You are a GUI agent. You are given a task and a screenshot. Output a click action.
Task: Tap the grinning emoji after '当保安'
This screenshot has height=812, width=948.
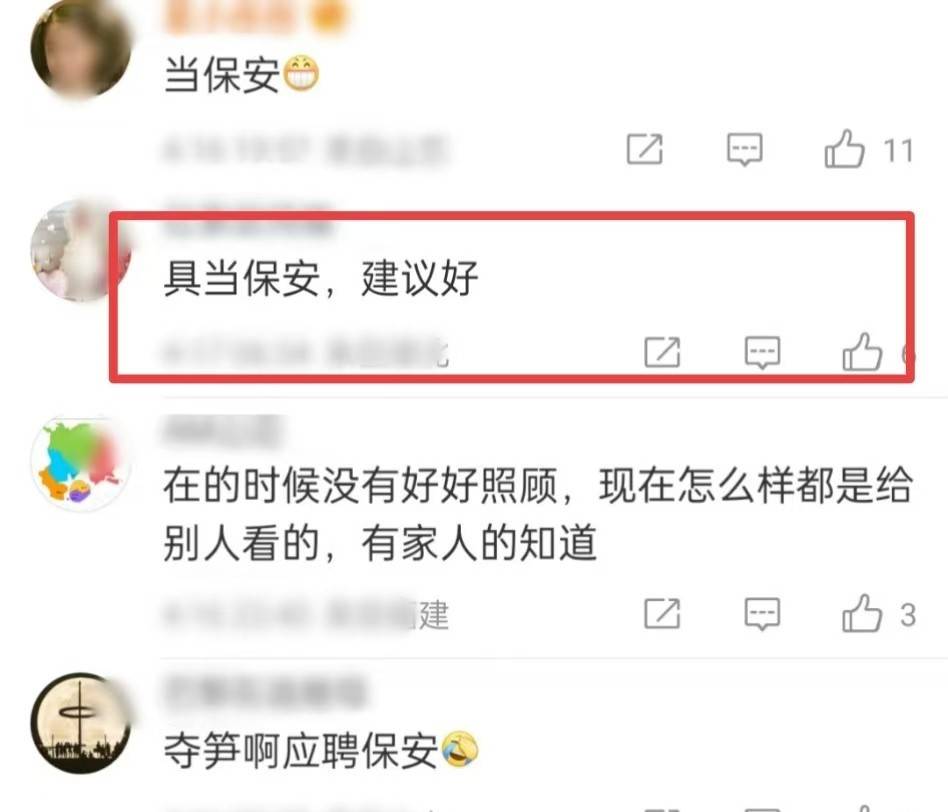coord(301,74)
